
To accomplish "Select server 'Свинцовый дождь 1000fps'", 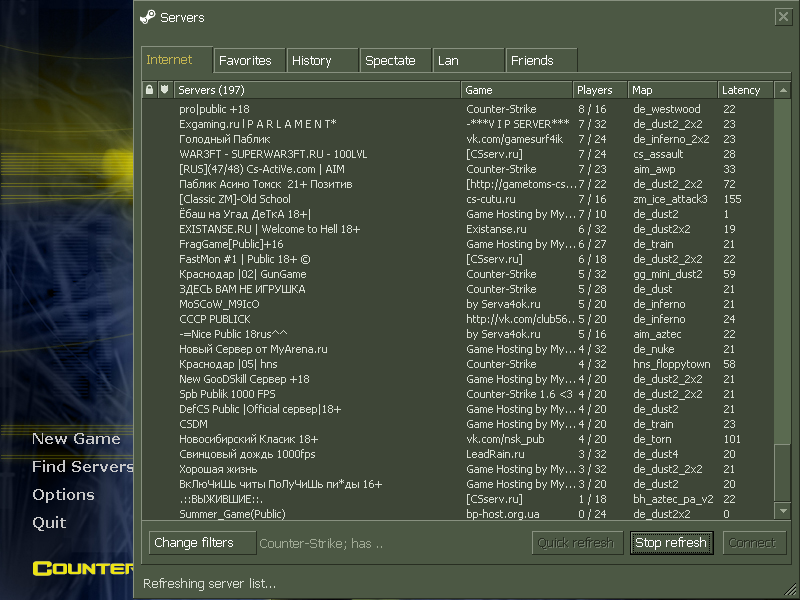I will click(x=458, y=454).
